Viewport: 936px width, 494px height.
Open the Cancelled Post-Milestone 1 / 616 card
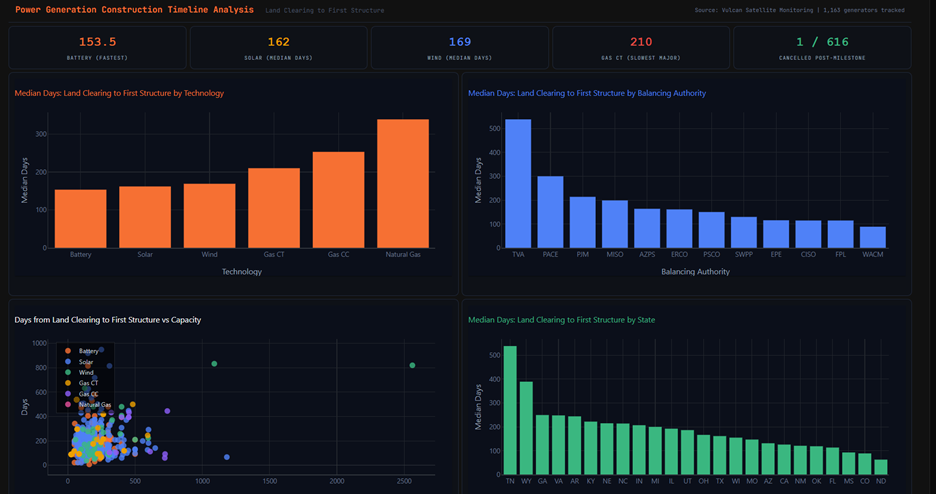point(822,47)
